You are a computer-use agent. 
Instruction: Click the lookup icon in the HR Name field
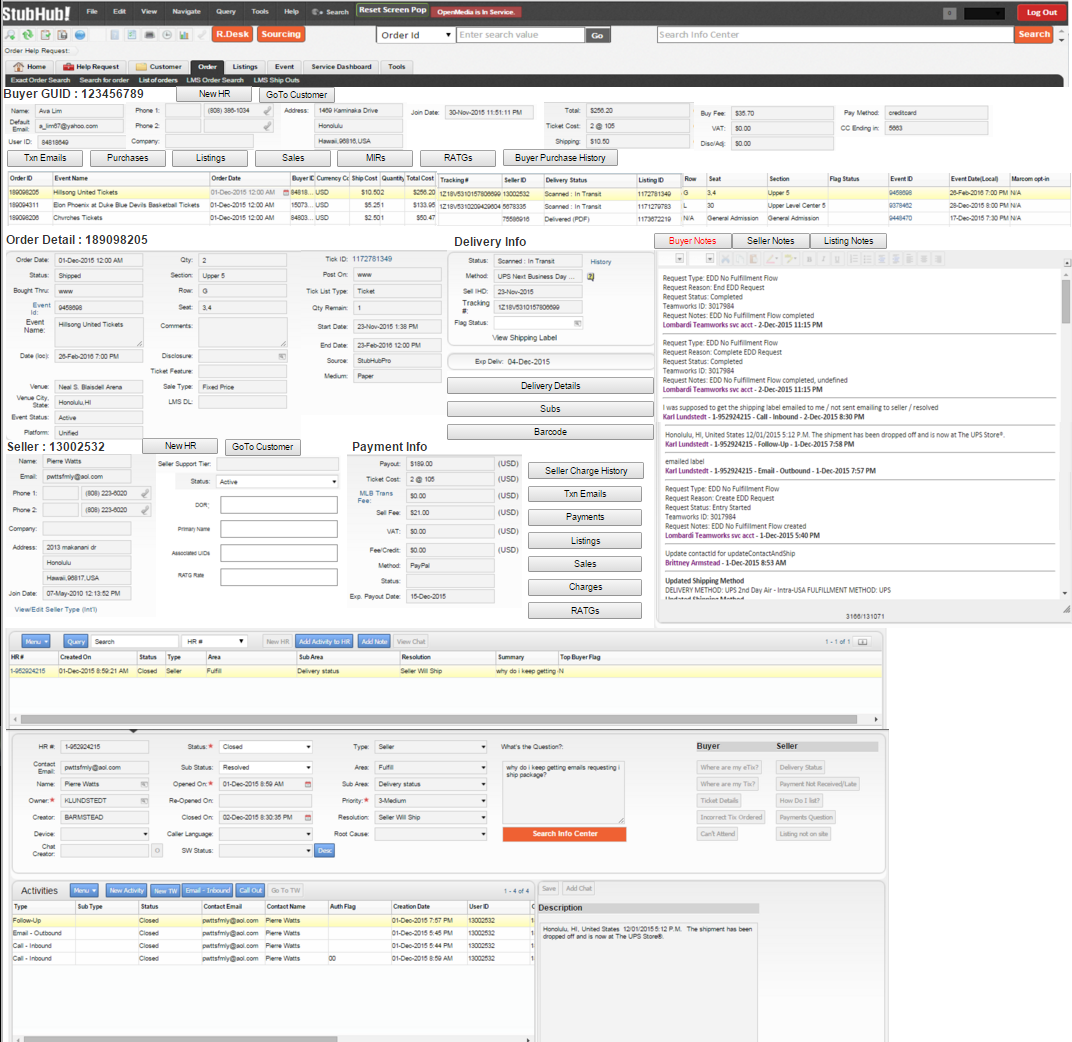click(x=144, y=784)
